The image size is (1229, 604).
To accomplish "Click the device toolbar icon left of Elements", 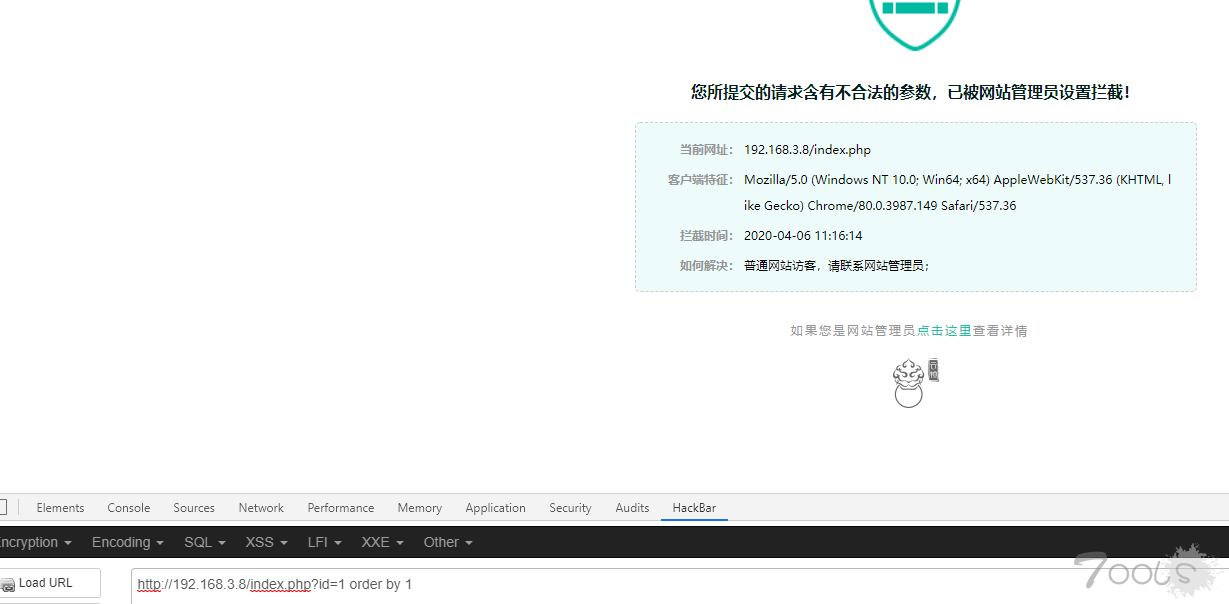I will point(3,508).
